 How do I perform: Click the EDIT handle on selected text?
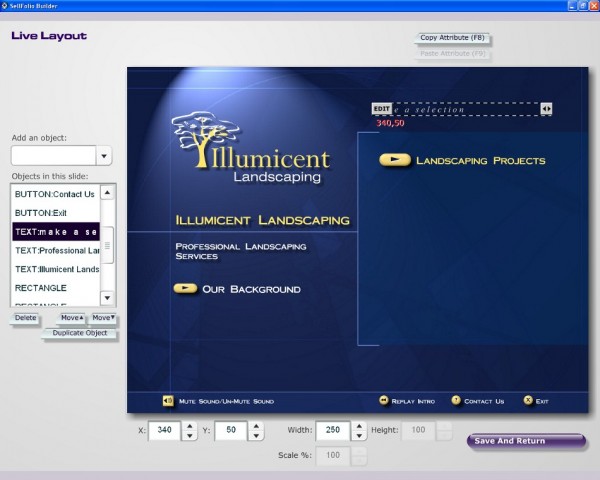click(381, 109)
